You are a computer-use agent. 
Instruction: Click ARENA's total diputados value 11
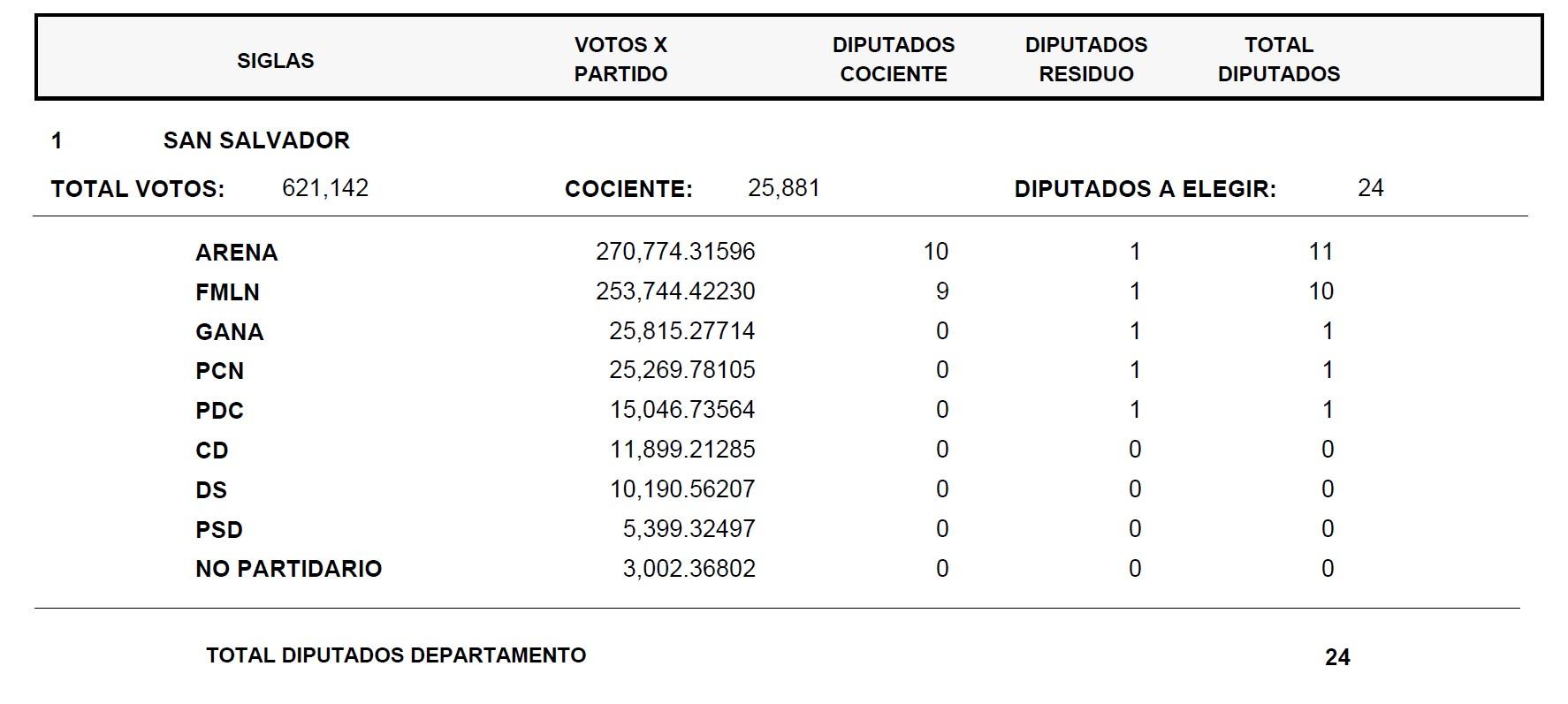1321,252
